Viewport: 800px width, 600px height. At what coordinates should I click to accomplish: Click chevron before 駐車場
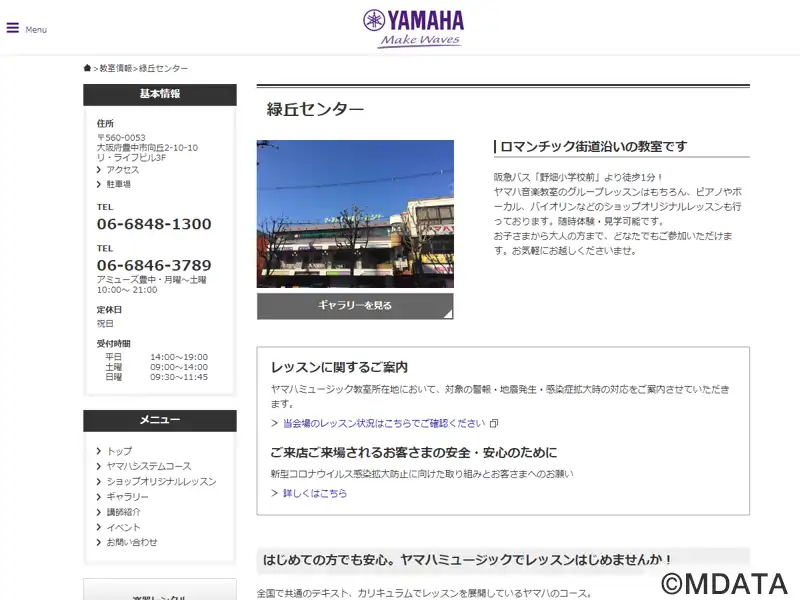[99, 184]
